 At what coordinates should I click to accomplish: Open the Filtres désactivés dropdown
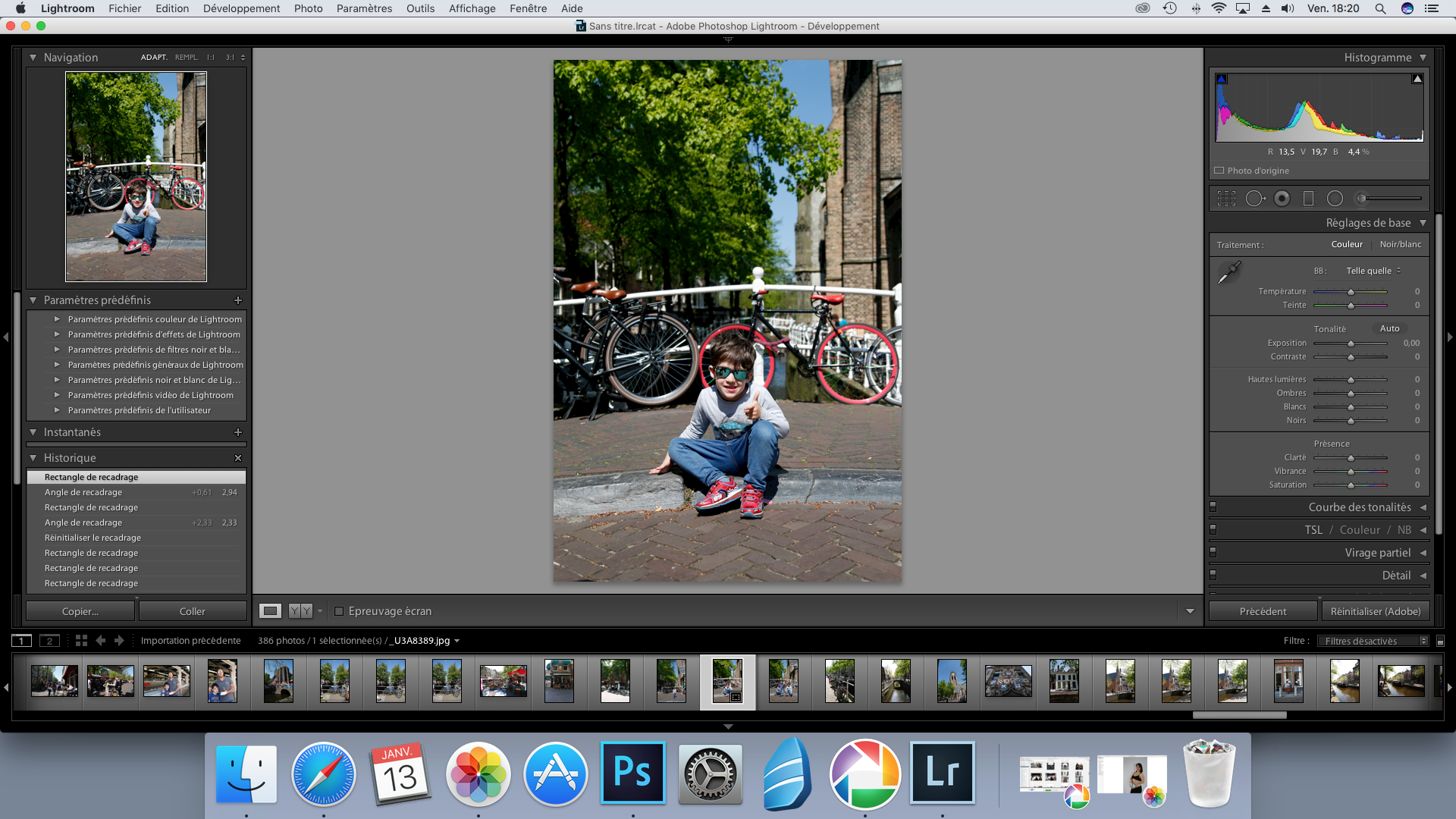pyautogui.click(x=1373, y=642)
